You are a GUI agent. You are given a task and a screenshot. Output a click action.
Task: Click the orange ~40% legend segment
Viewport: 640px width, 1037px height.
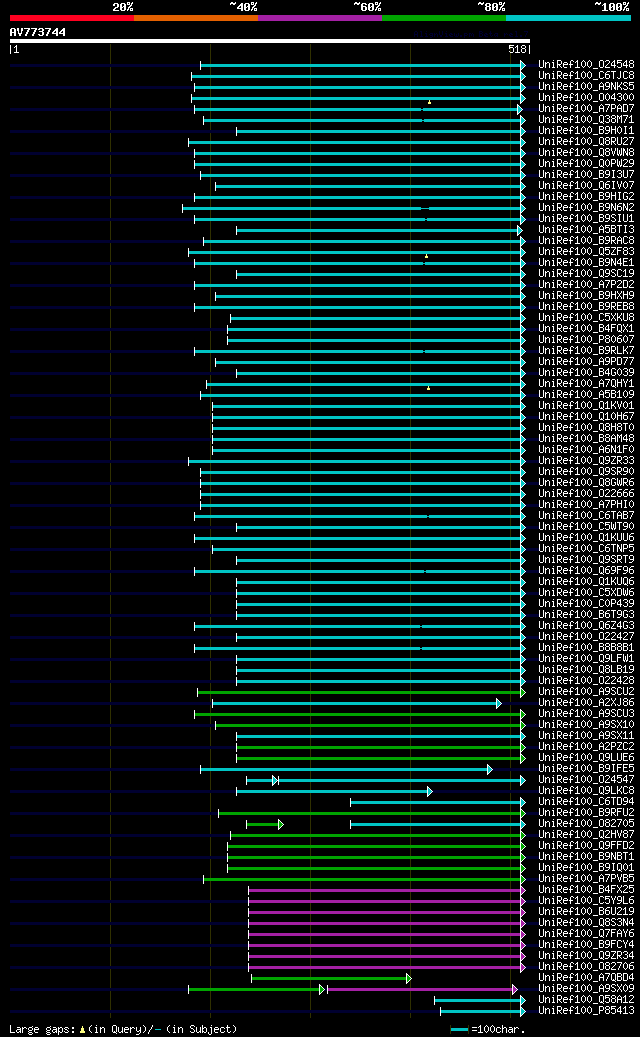(x=196, y=18)
